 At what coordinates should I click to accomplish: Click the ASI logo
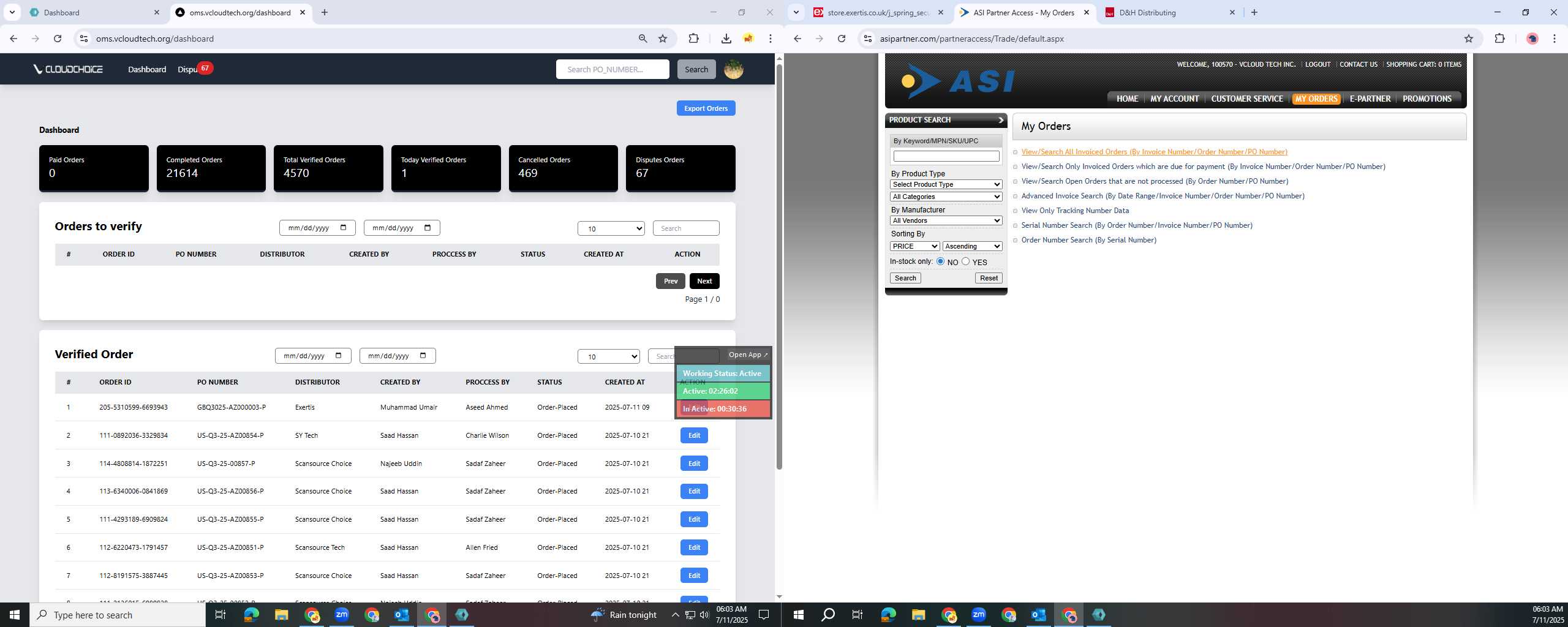tap(958, 81)
